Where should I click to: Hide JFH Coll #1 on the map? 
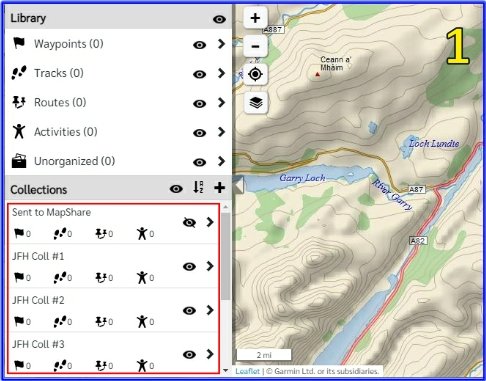(189, 266)
